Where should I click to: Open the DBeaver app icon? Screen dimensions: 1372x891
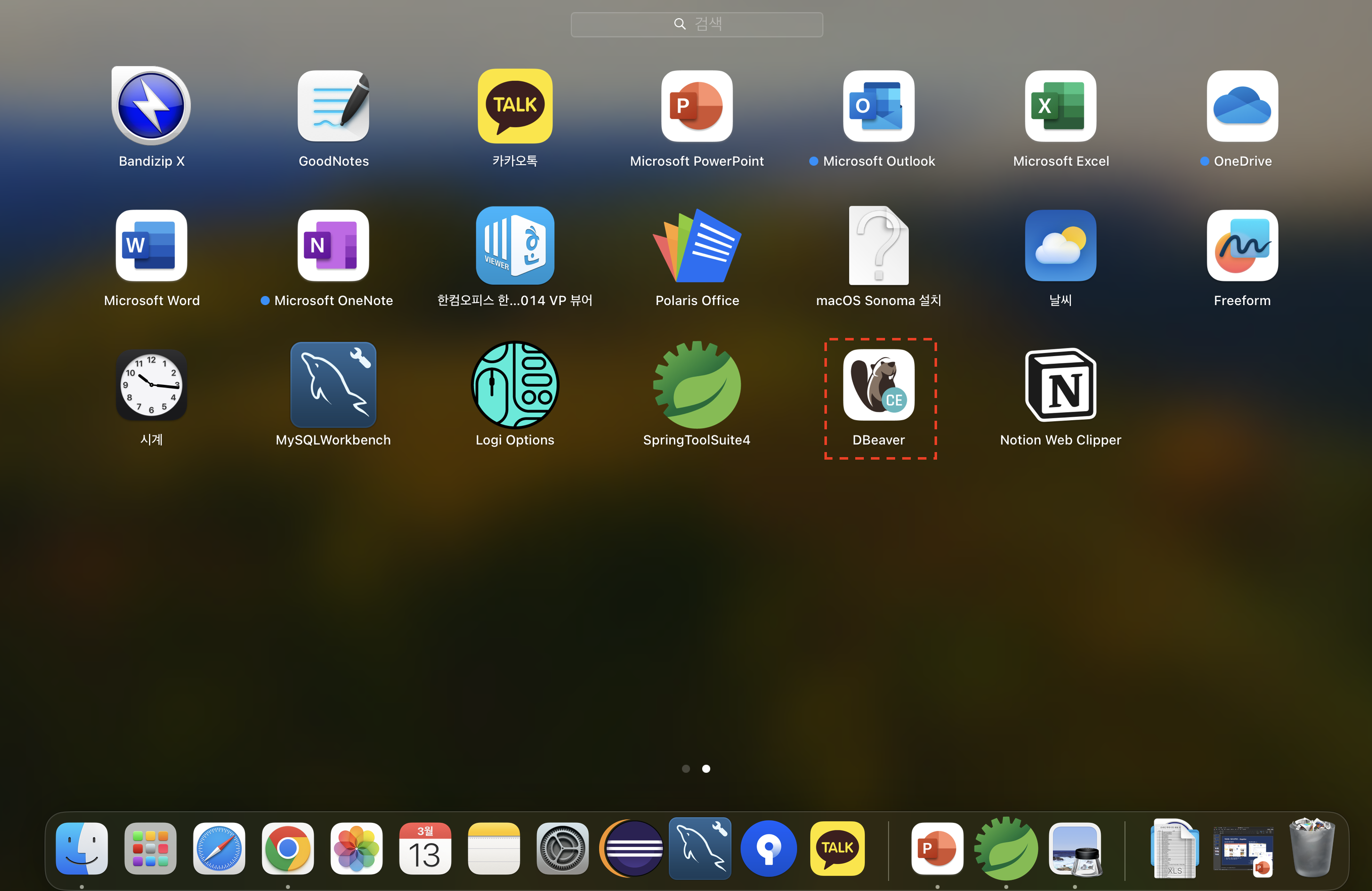878,385
